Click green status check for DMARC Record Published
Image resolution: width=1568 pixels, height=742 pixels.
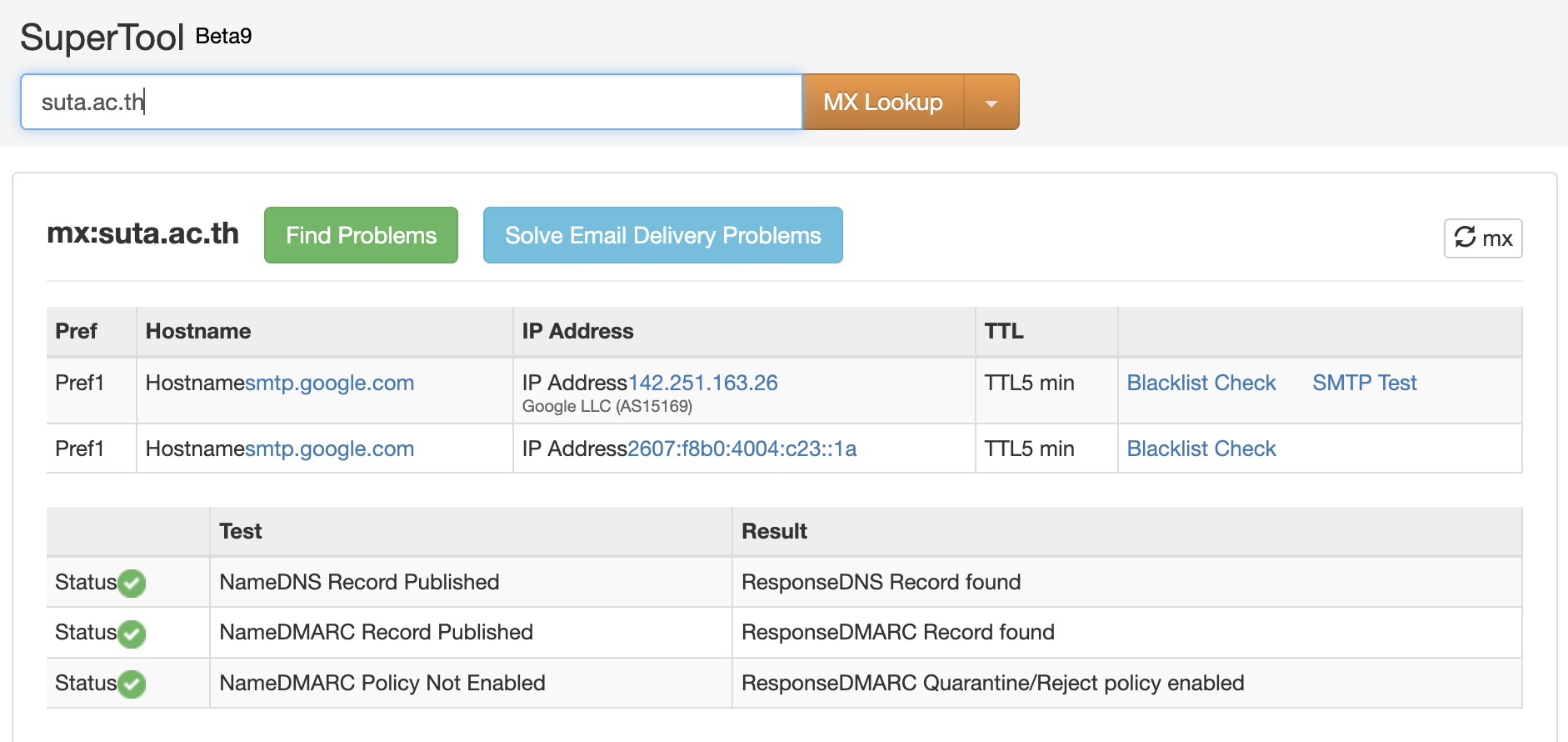[x=132, y=634]
